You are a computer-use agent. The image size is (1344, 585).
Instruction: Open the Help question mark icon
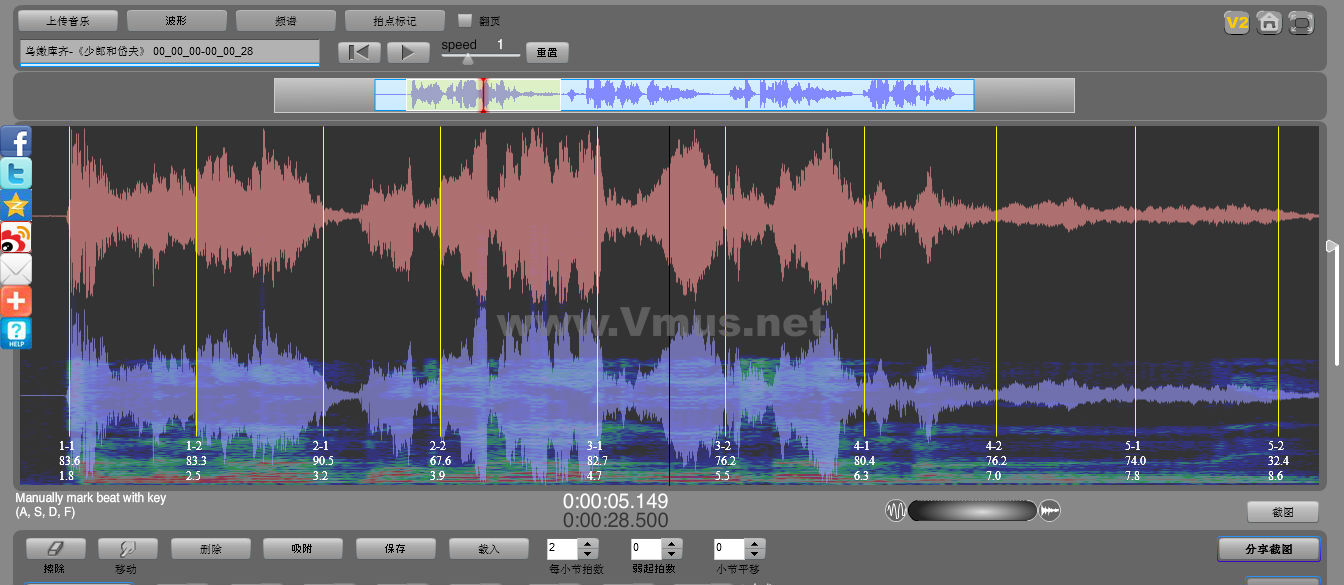coord(16,333)
